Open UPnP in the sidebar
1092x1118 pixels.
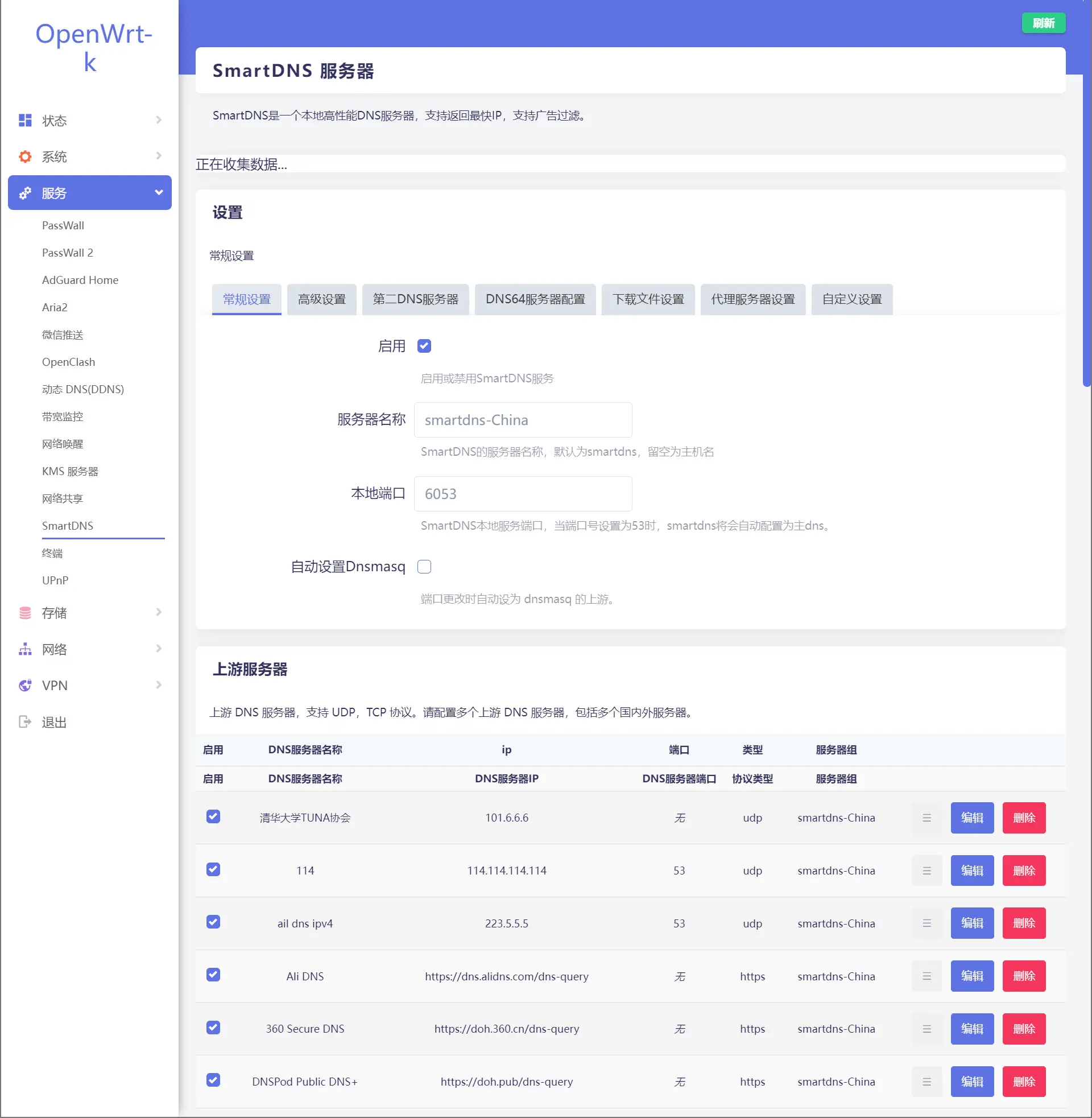[55, 580]
